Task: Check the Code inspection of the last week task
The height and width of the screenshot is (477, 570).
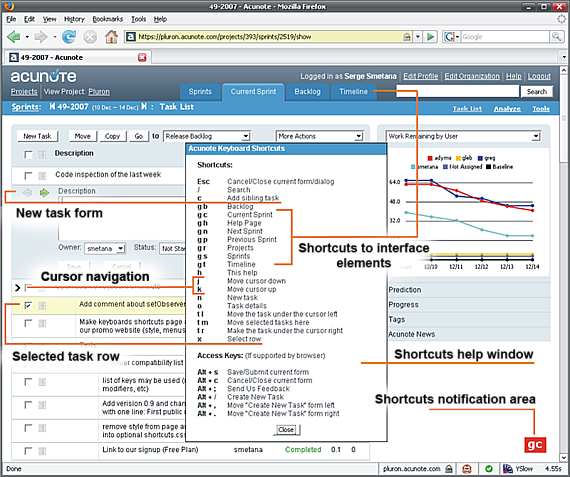Action: click(28, 176)
